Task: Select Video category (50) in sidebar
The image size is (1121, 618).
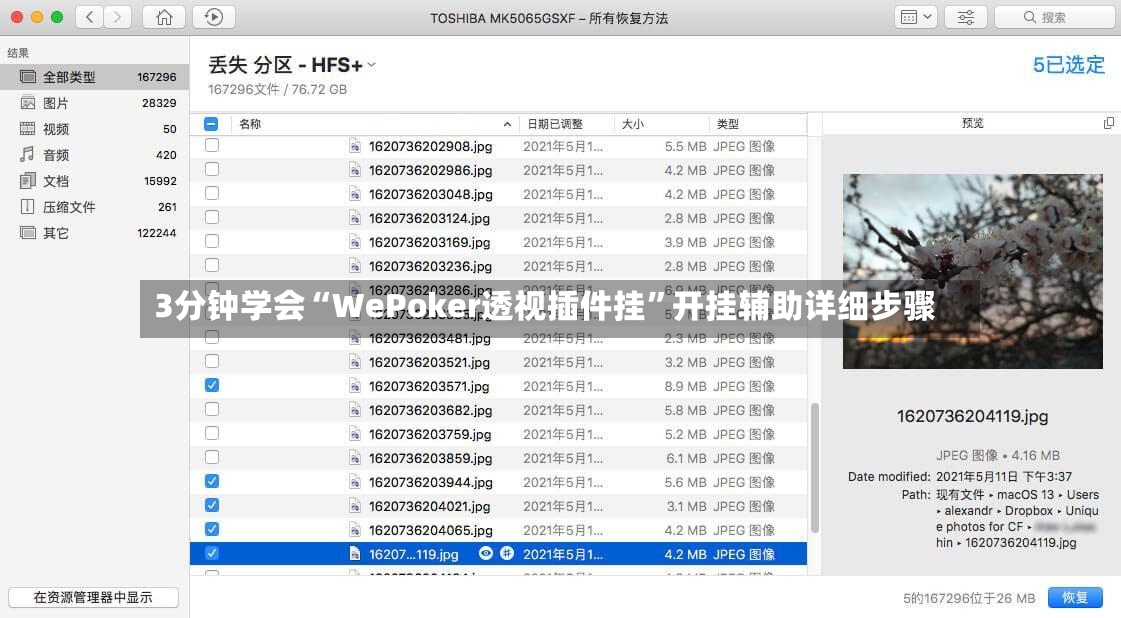Action: click(x=94, y=129)
